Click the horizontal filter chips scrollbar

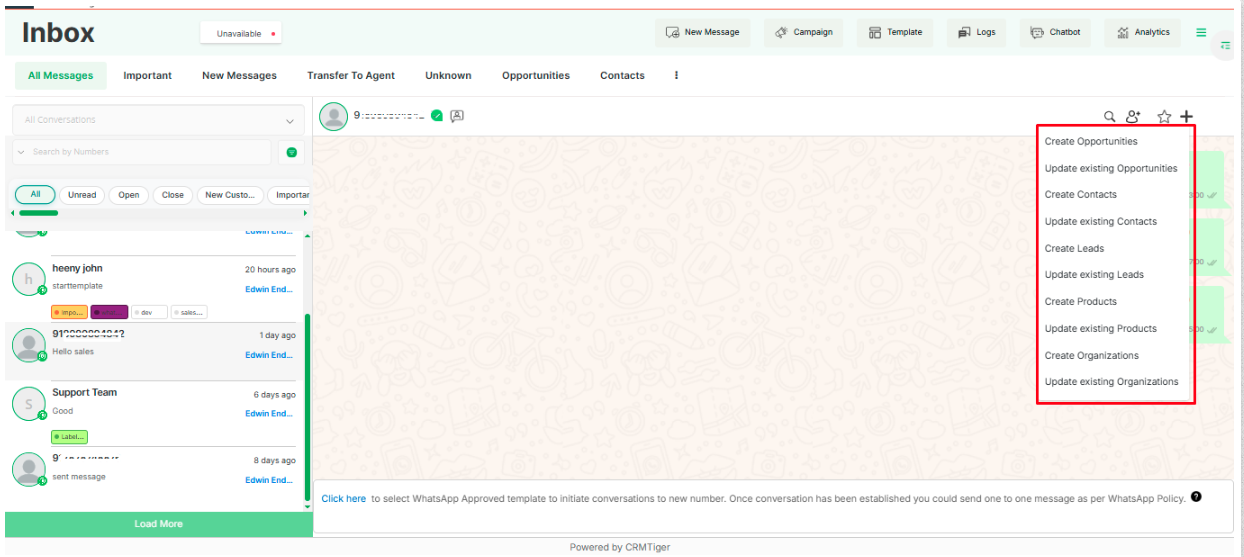pos(38,212)
